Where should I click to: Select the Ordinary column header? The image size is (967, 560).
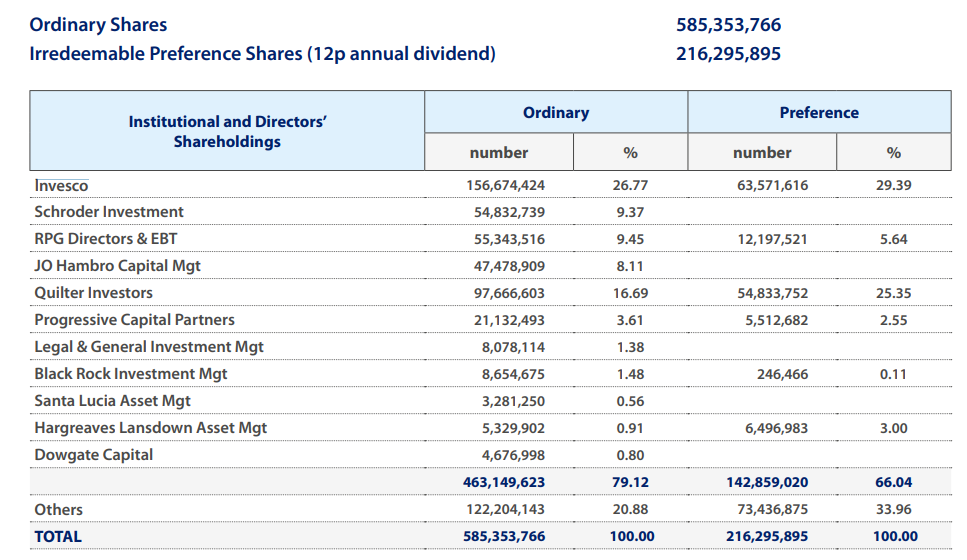pos(556,112)
